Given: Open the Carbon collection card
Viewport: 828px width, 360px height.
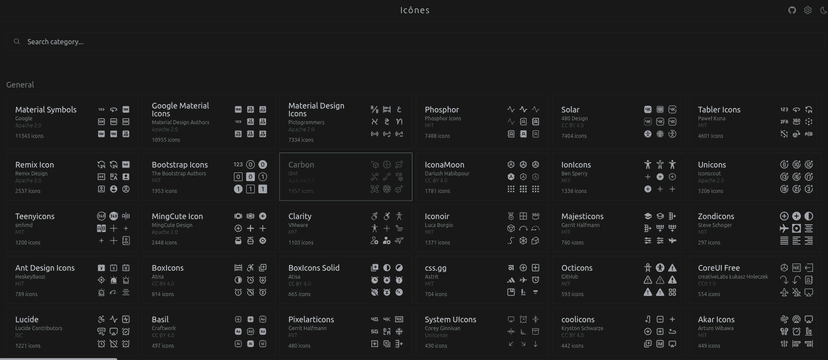Looking at the screenshot, I should pos(345,177).
